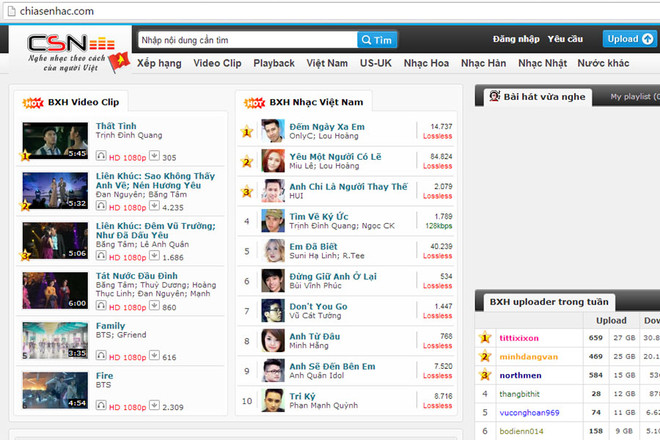660x440 pixels.
Task: Open the Nhạc Hàn navigation menu
Action: click(x=482, y=63)
